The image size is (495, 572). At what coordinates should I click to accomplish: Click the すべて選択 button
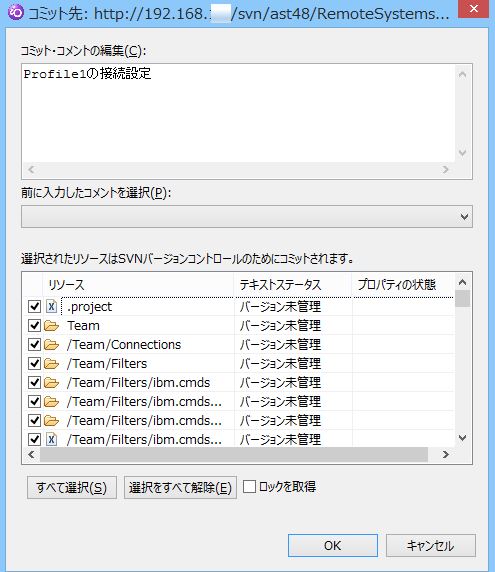pos(72,487)
